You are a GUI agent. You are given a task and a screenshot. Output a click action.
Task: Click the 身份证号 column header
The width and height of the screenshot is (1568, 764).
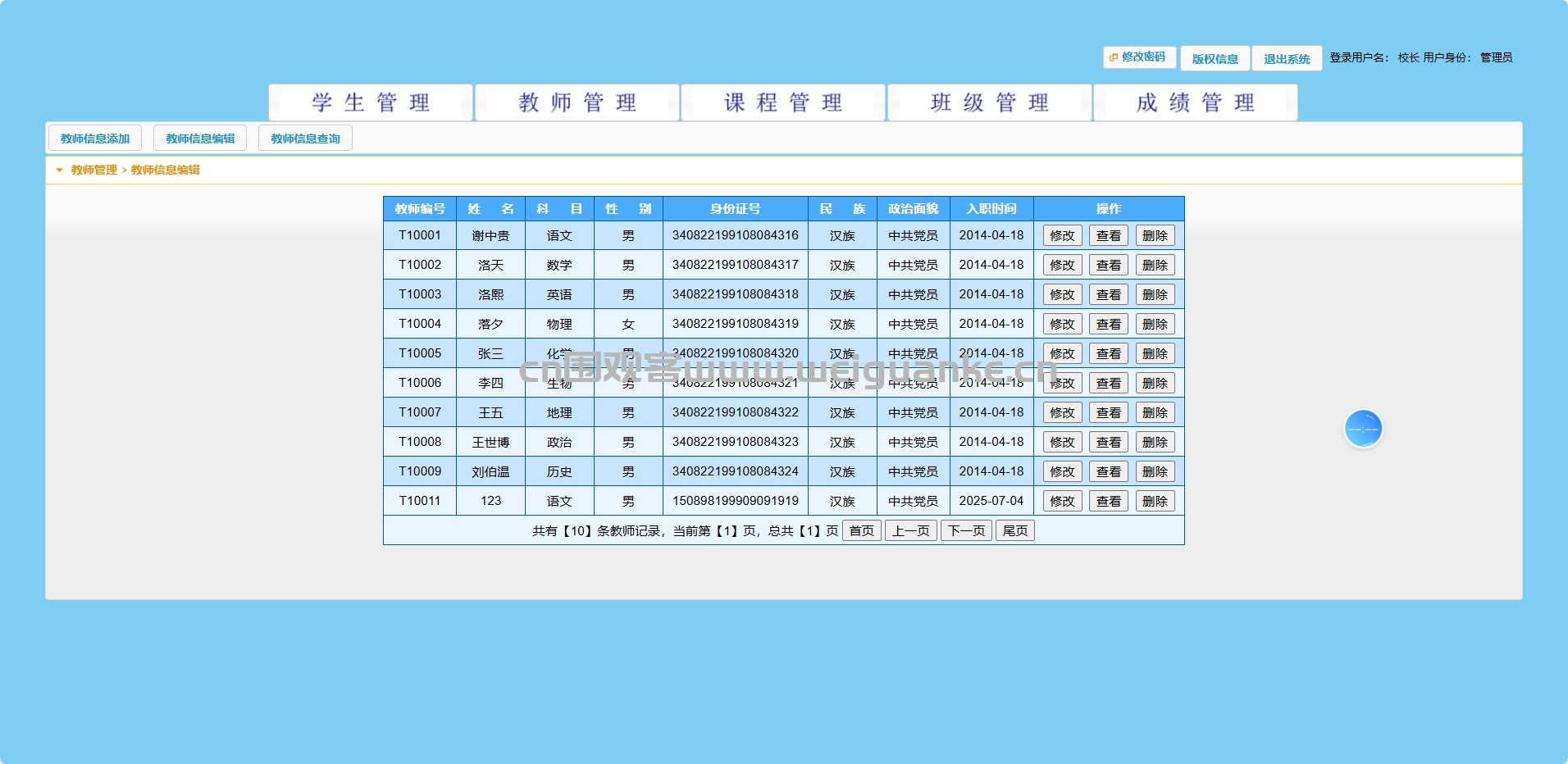(x=736, y=209)
